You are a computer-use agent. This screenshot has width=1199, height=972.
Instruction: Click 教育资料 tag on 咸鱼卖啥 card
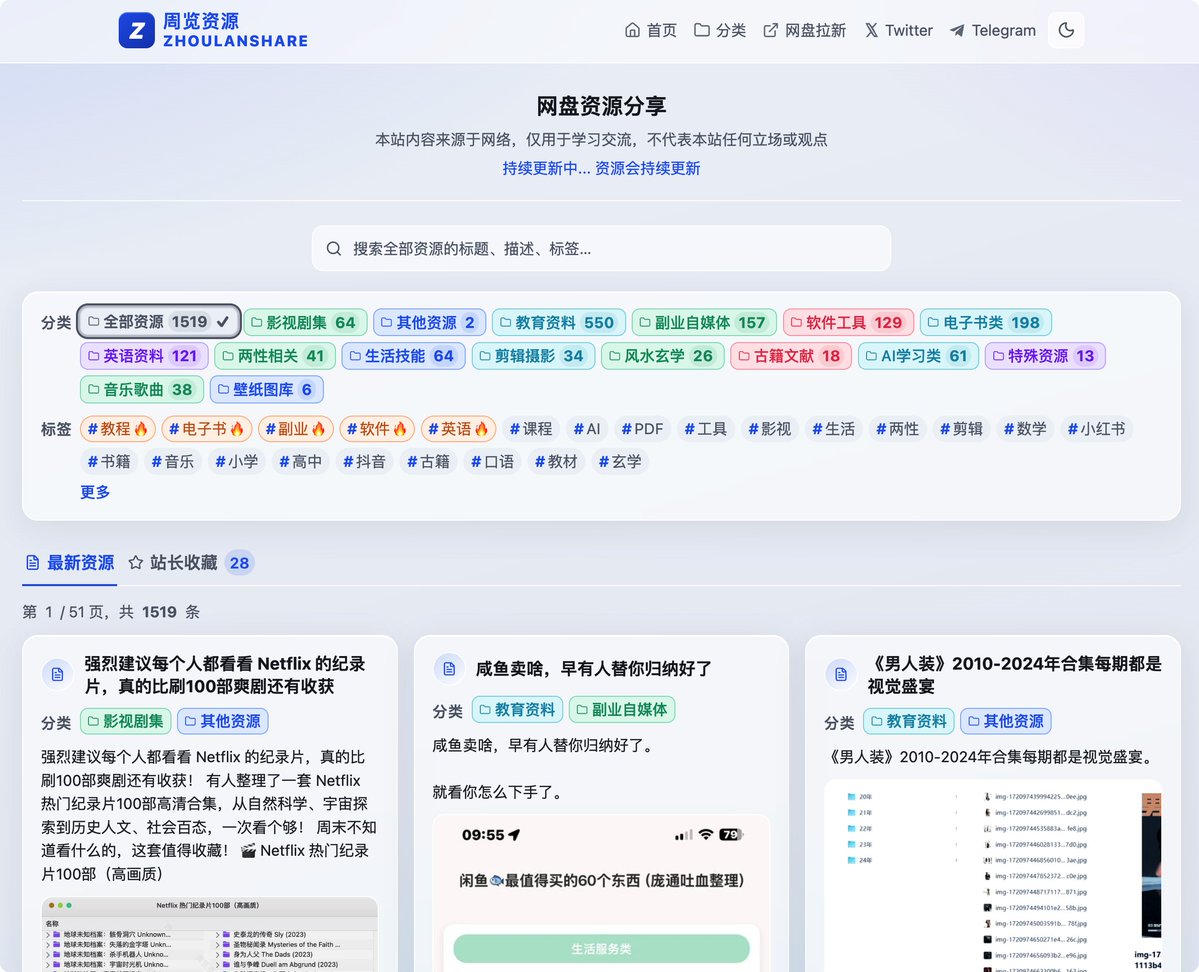tap(518, 710)
